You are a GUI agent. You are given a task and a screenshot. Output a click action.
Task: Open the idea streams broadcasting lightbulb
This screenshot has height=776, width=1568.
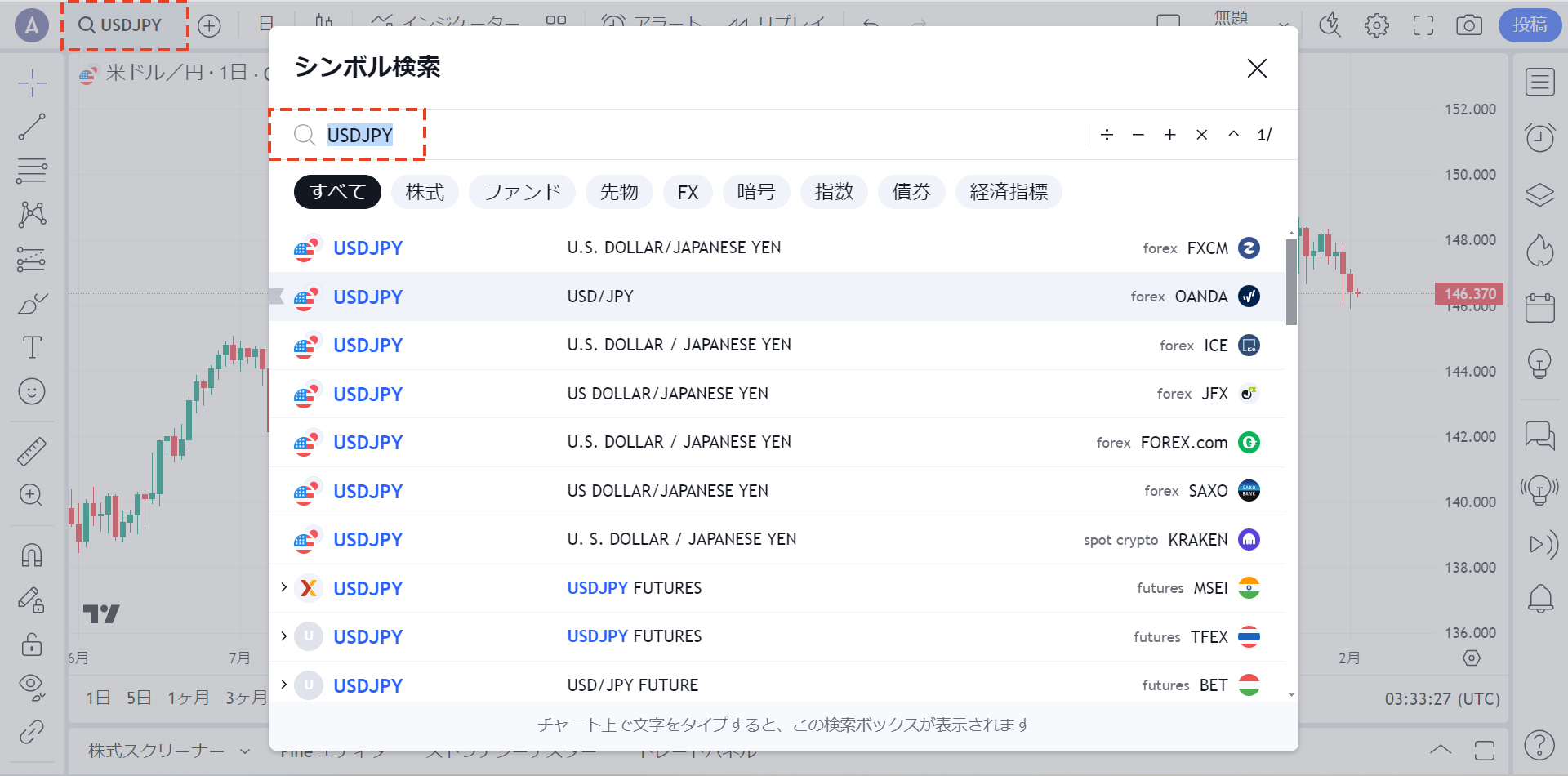[1539, 490]
